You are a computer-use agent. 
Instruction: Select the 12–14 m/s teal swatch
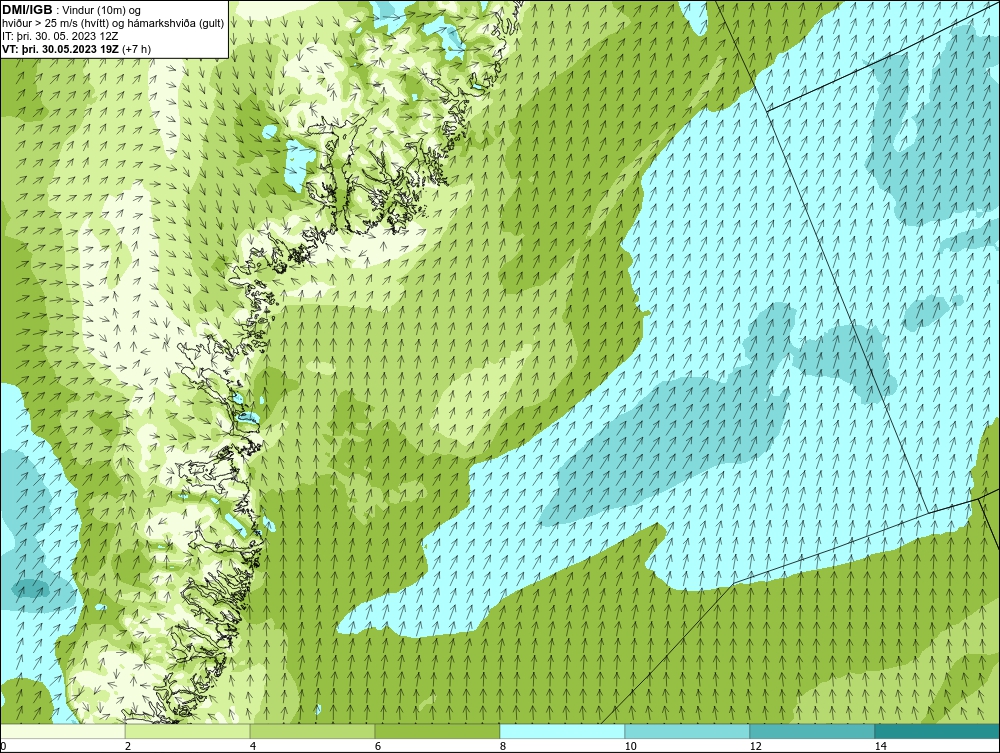[x=812, y=731]
